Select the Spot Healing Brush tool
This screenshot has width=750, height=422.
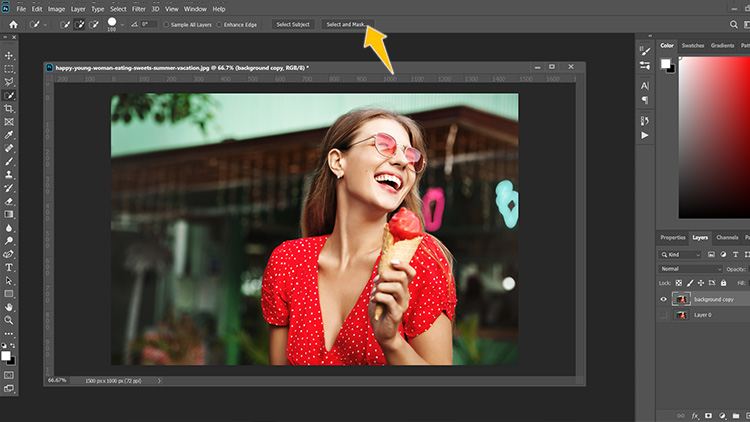pyautogui.click(x=9, y=148)
